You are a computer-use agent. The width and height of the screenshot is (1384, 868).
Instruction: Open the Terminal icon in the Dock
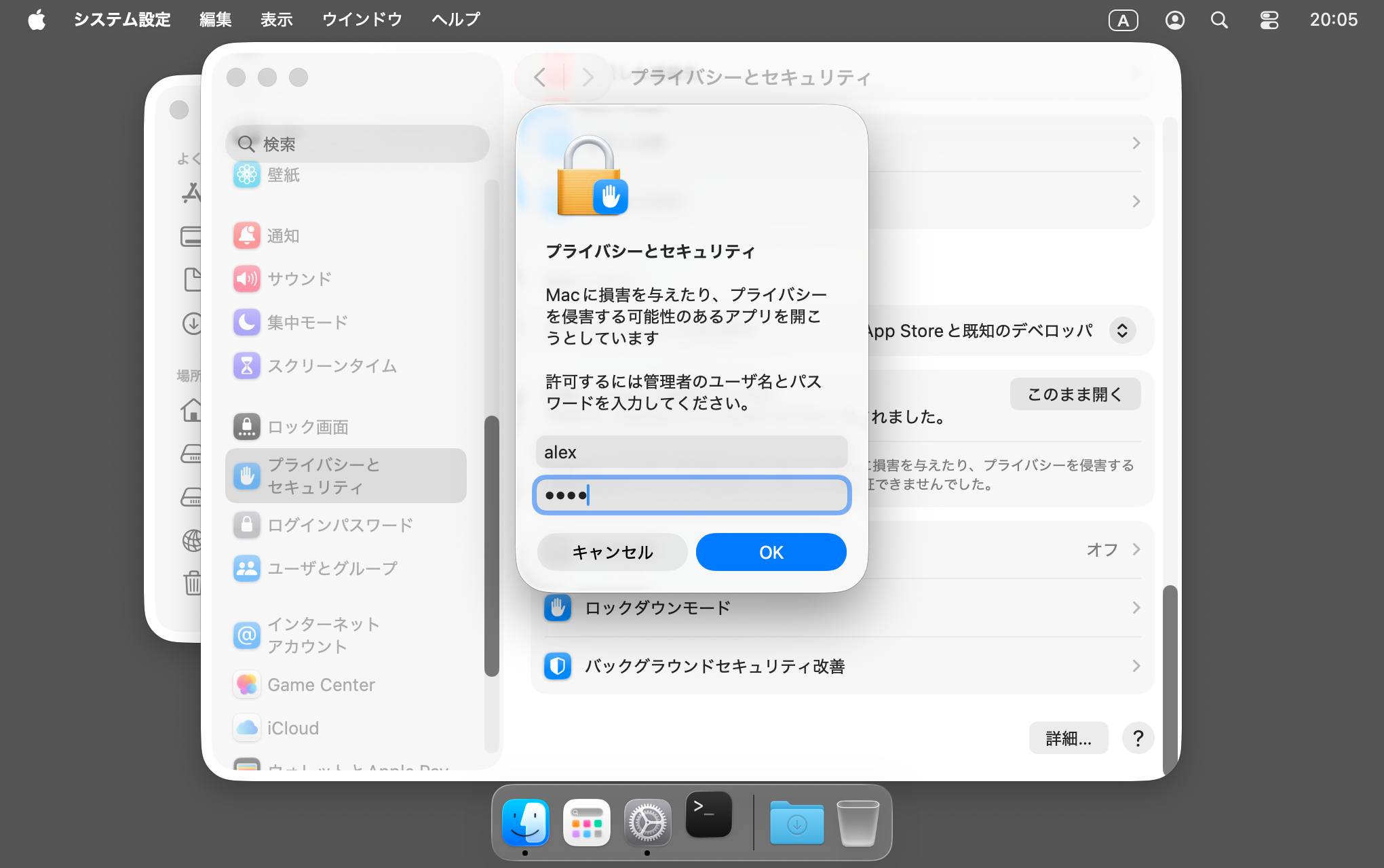pos(708,816)
